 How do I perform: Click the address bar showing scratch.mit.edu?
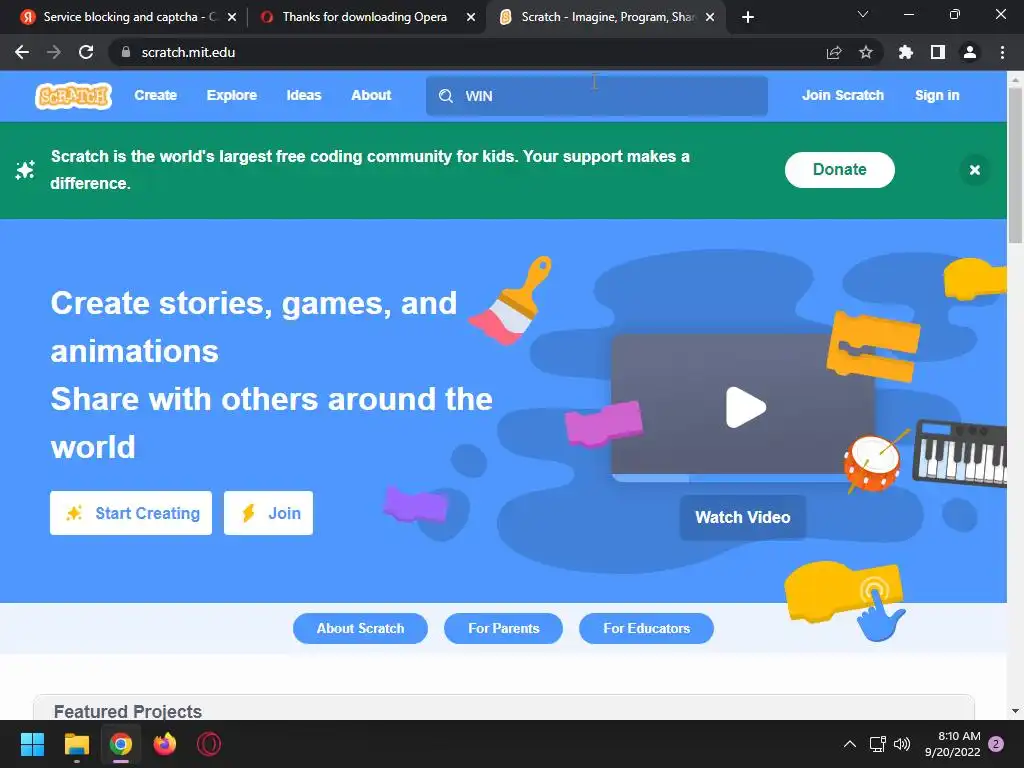click(x=470, y=52)
